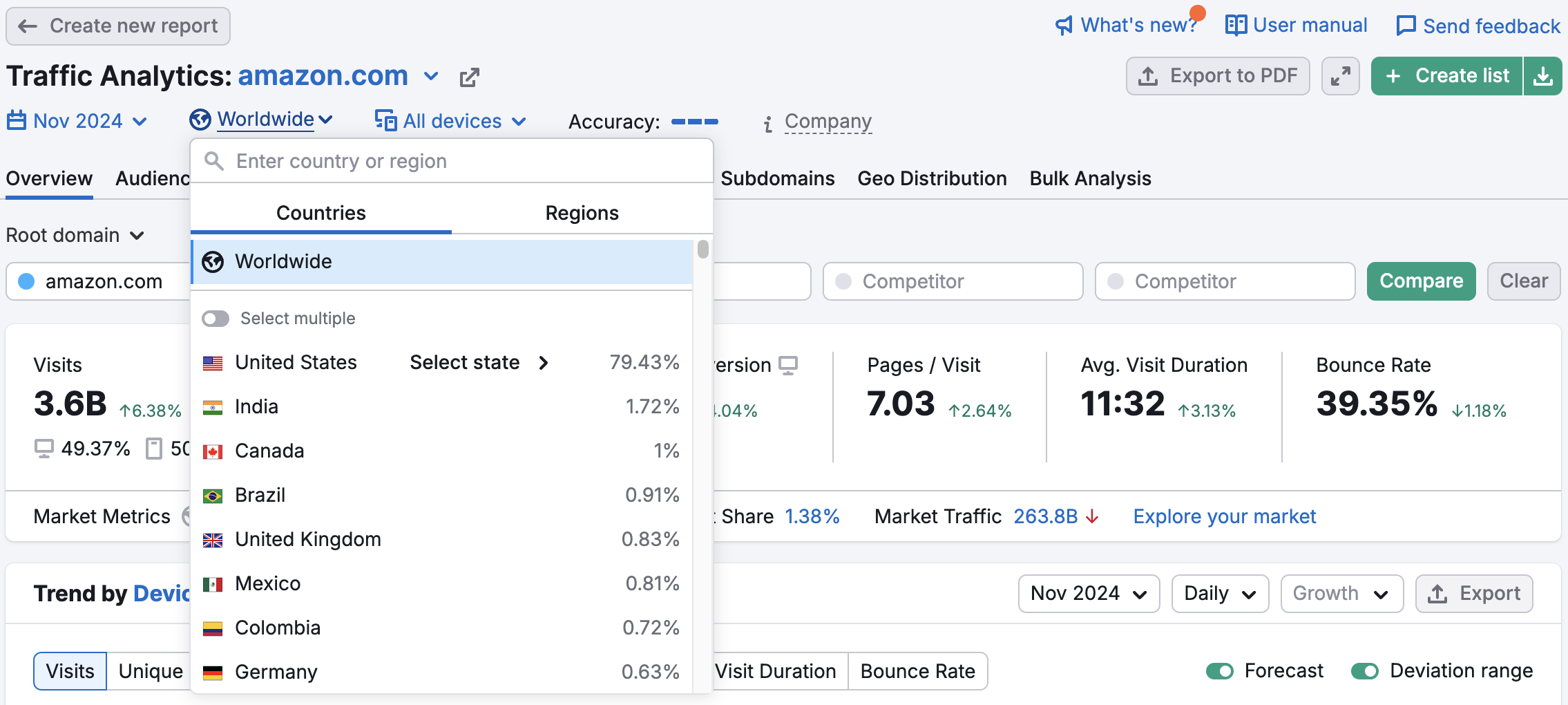This screenshot has height=705, width=1568.
Task: Select the Visits metric tab
Action: [x=70, y=671]
